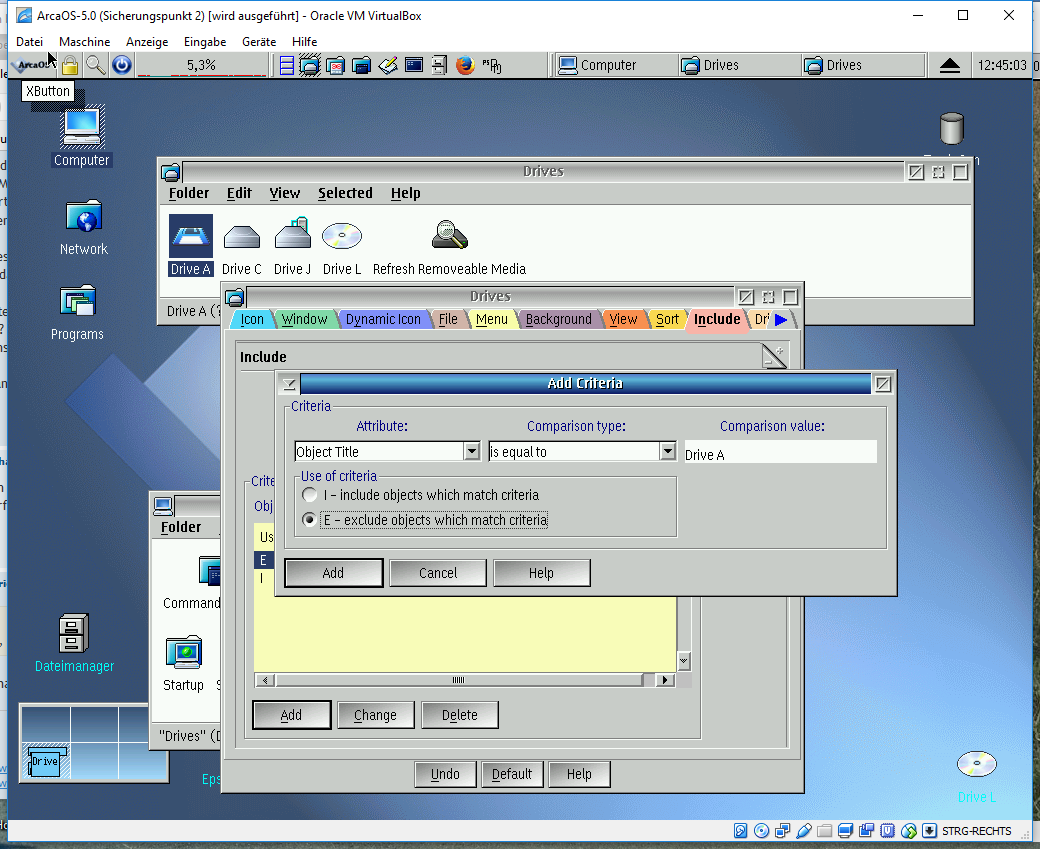Click Cancel in Add Criteria dialog
1040x849 pixels.
point(438,572)
